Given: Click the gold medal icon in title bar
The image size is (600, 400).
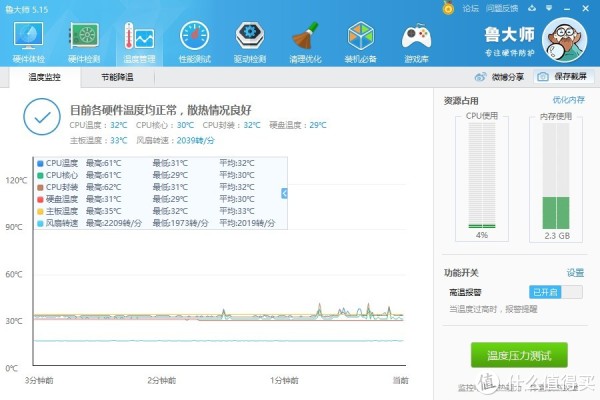Looking at the screenshot, I should tap(448, 8).
